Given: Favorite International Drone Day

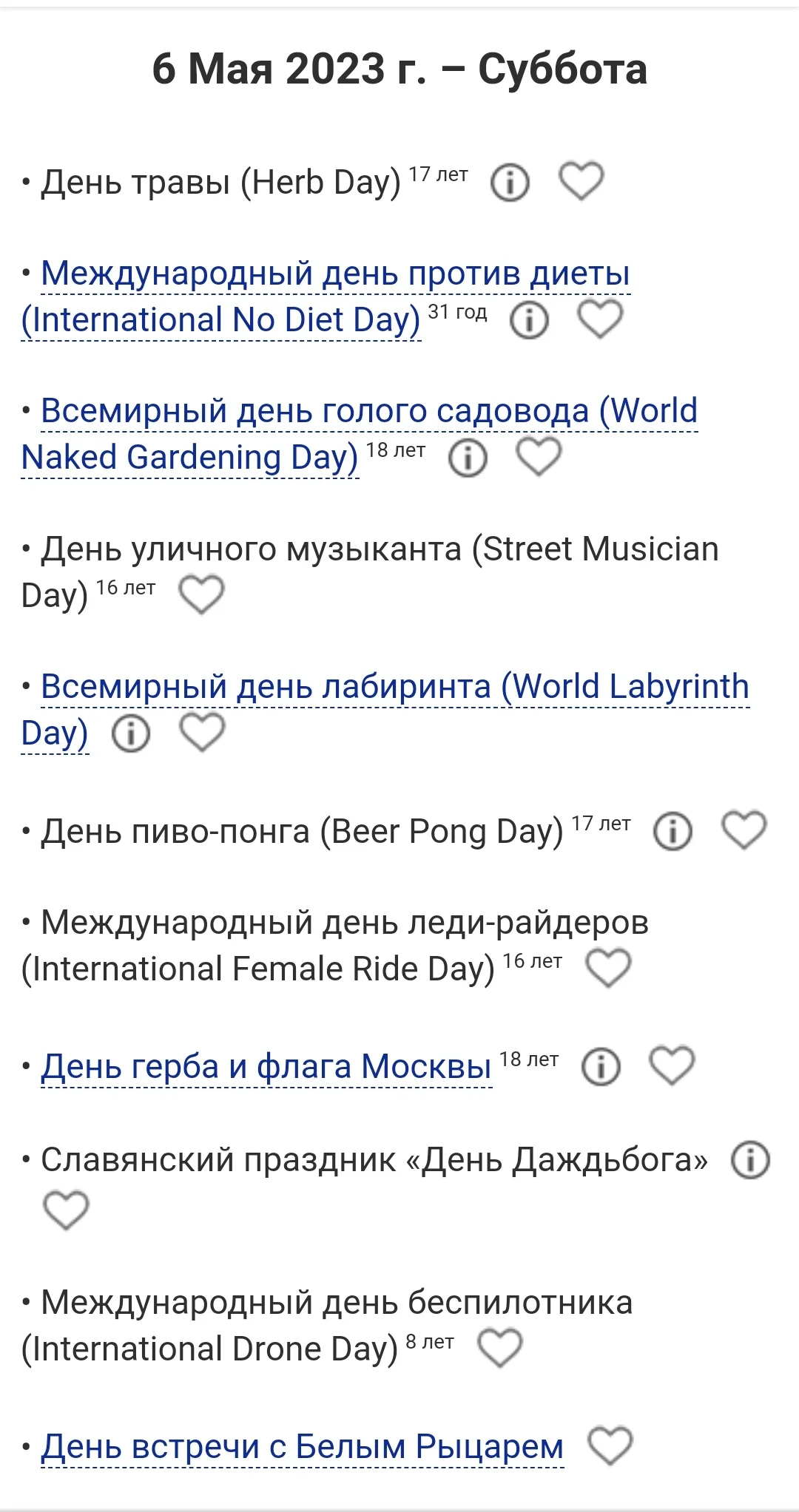Looking at the screenshot, I should point(500,1347).
